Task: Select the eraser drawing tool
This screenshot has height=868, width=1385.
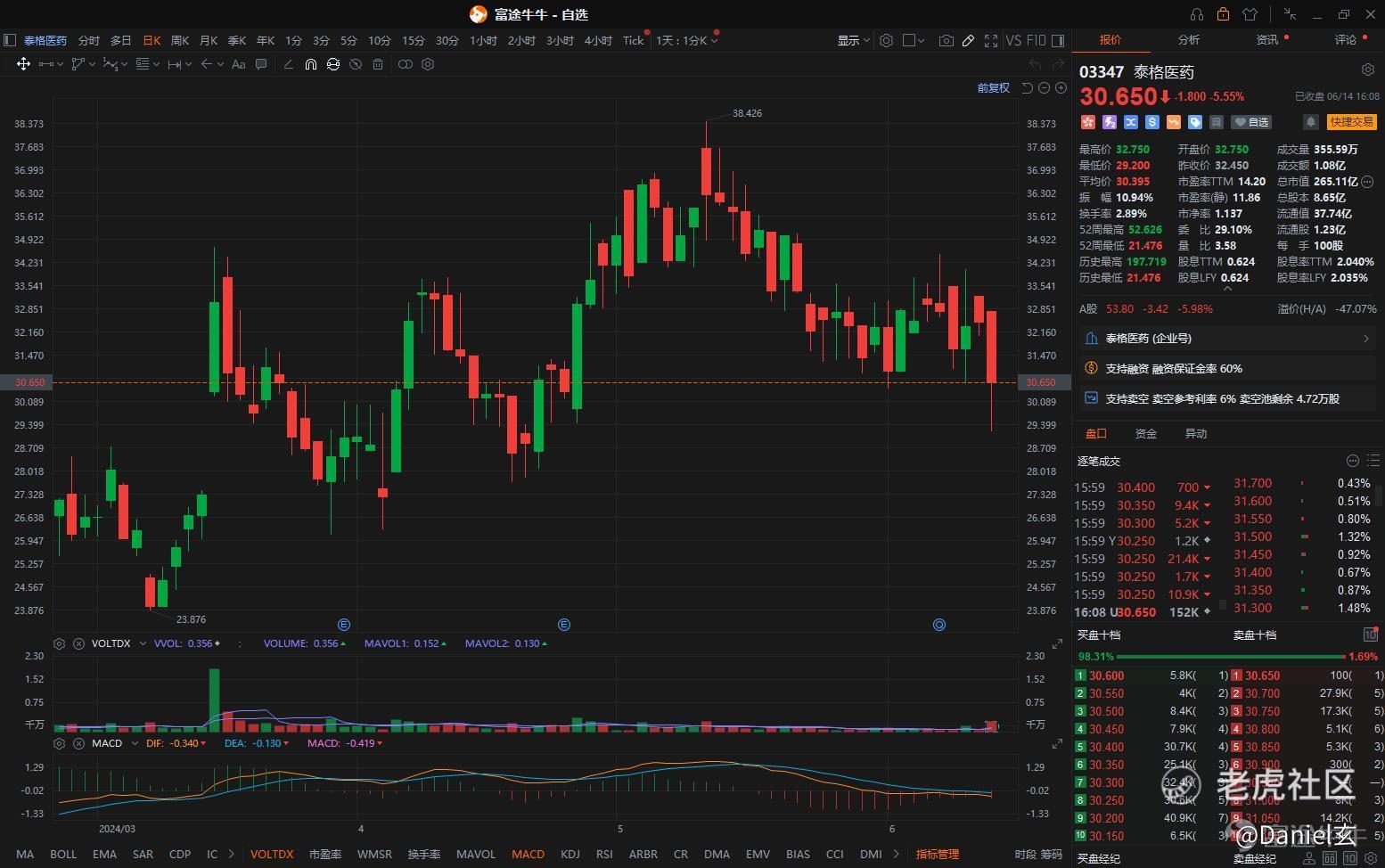Action: [x=288, y=64]
